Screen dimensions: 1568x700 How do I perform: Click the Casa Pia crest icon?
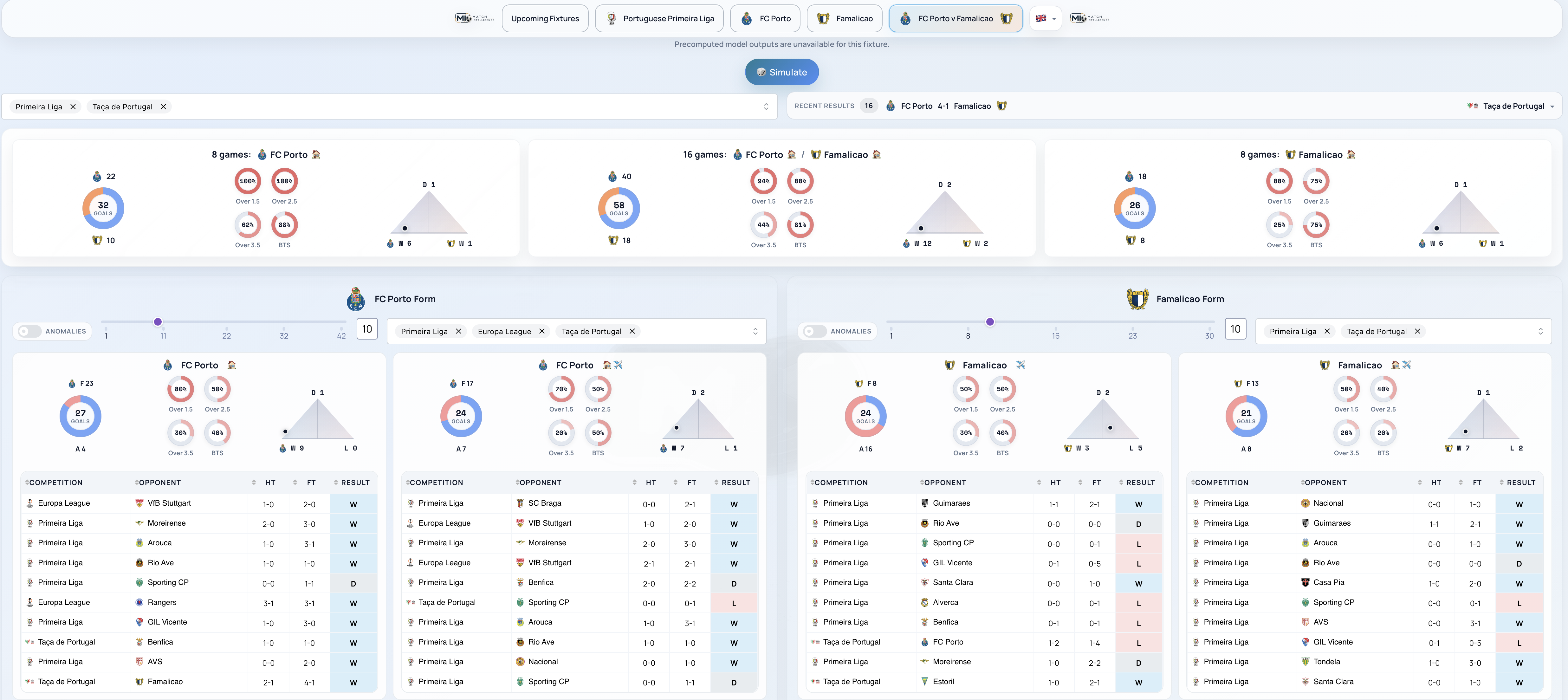tap(1305, 582)
